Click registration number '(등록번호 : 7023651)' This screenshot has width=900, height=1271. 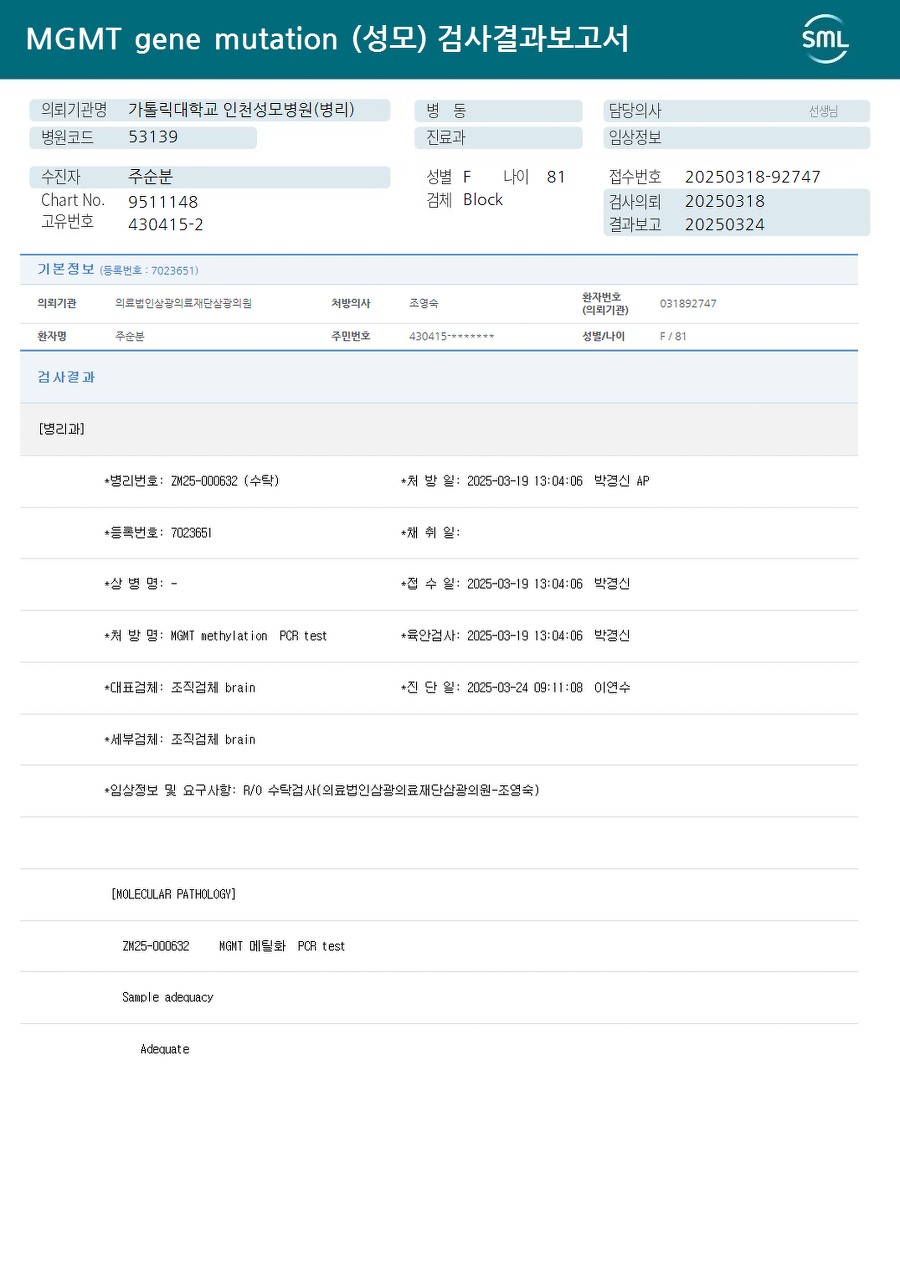point(149,270)
